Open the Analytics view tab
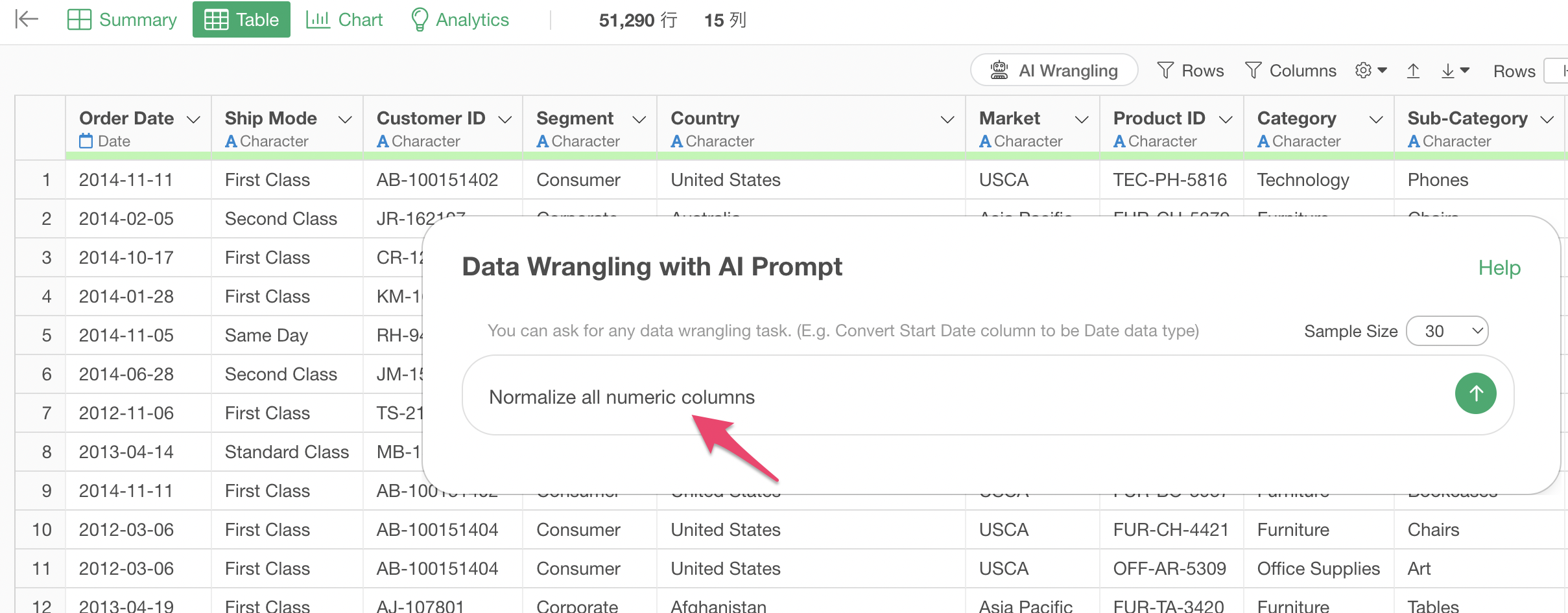Screen dimensions: 1568x613 pyautogui.click(x=460, y=19)
